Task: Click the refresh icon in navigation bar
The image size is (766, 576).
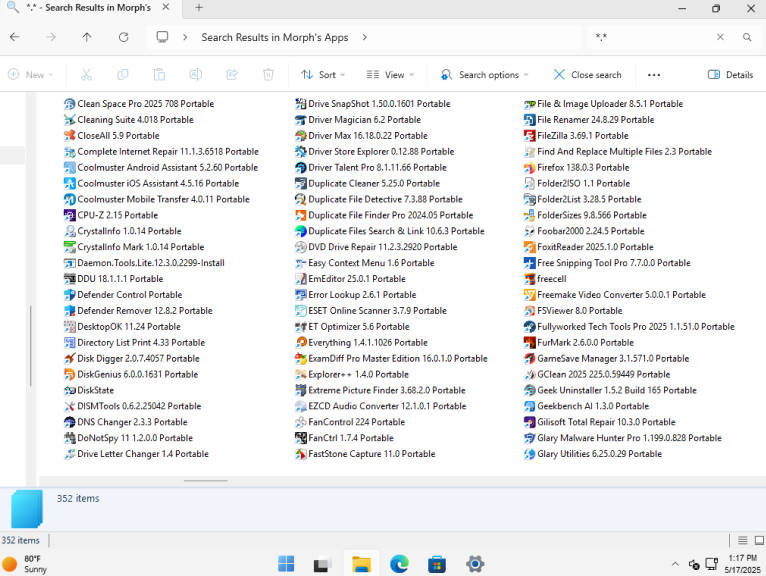Action: (124, 37)
